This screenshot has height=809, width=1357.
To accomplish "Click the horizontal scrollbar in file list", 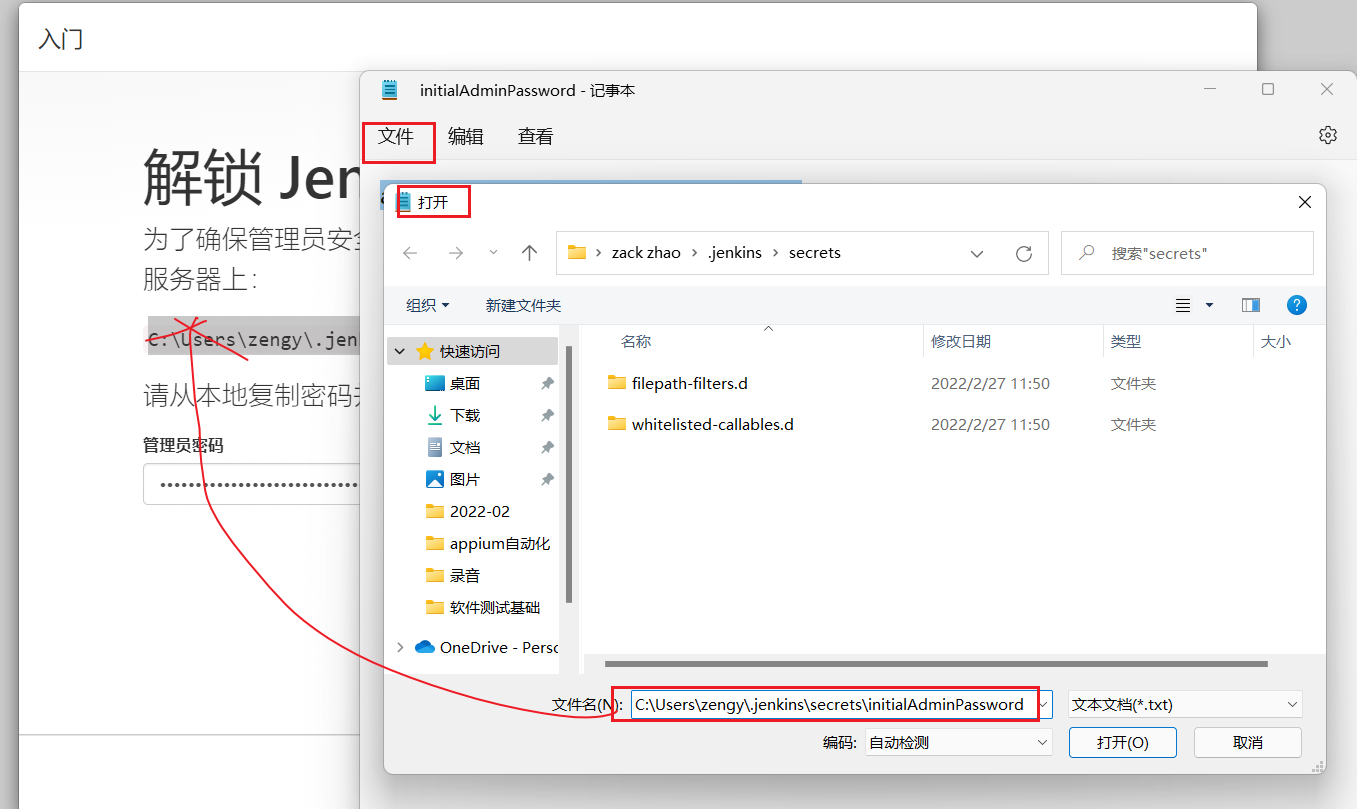I will click(936, 664).
